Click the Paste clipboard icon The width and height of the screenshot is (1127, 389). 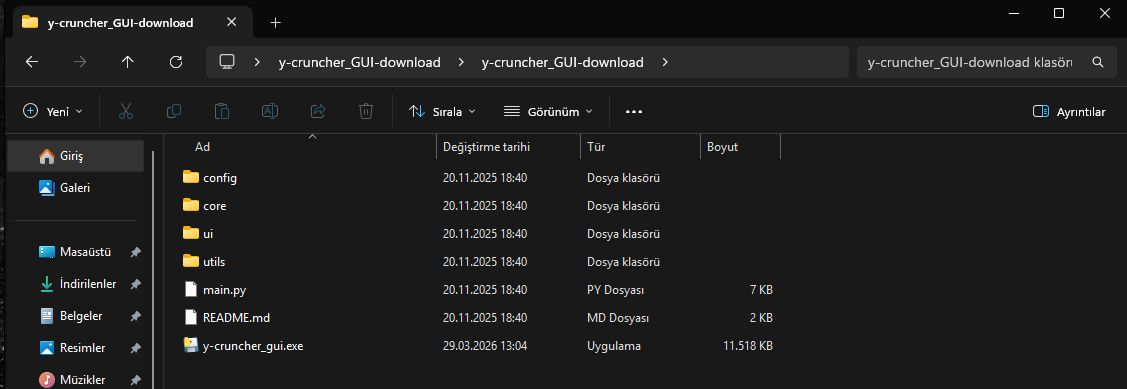click(x=222, y=111)
